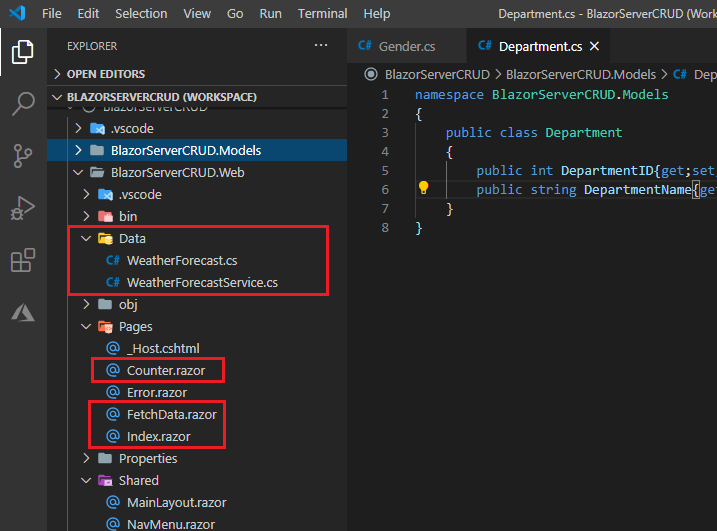The width and height of the screenshot is (717, 531).
Task: Collapse the Data folder chevron
Action: [86, 238]
